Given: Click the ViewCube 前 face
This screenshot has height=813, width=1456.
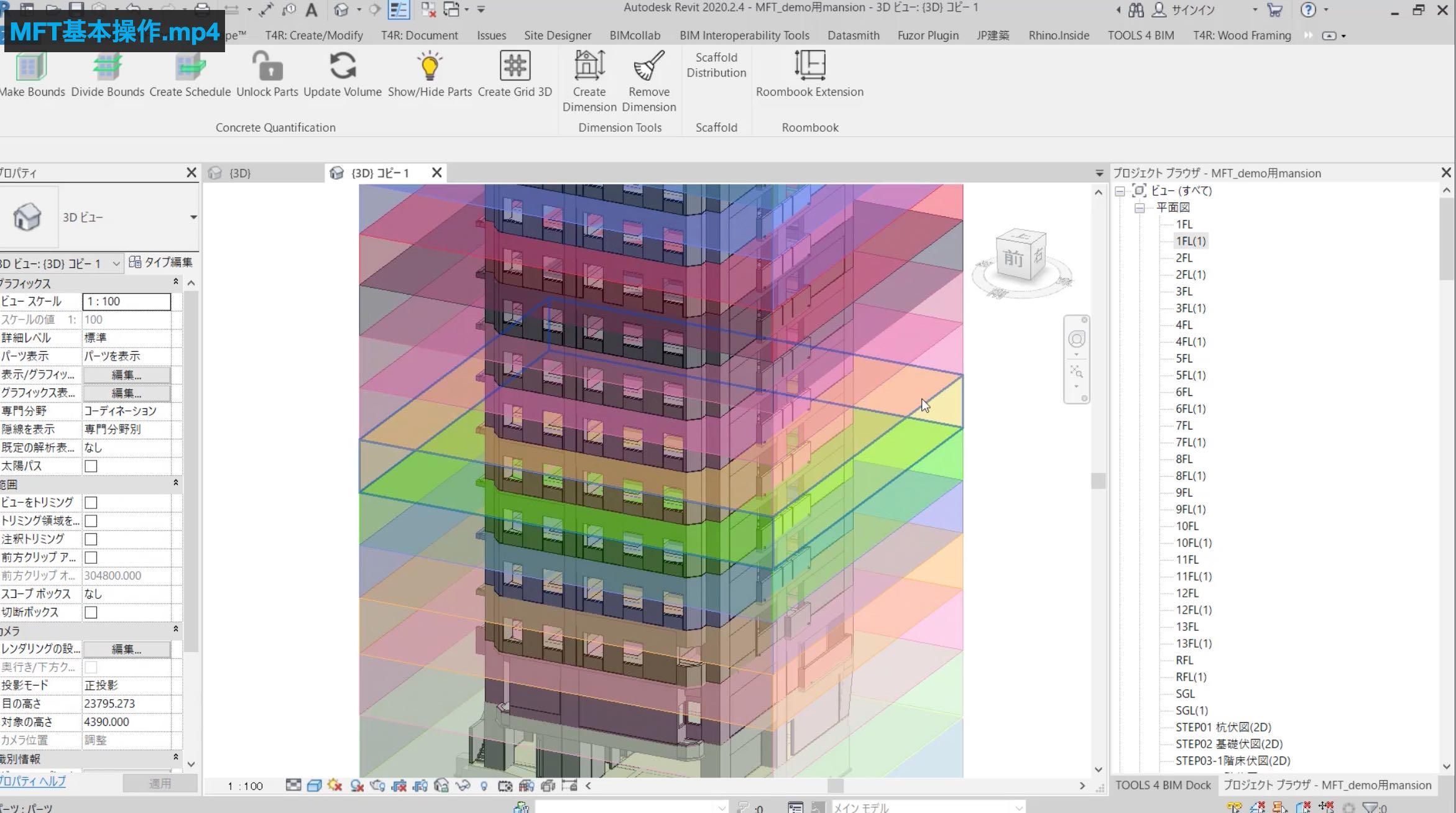Looking at the screenshot, I should tap(1013, 258).
